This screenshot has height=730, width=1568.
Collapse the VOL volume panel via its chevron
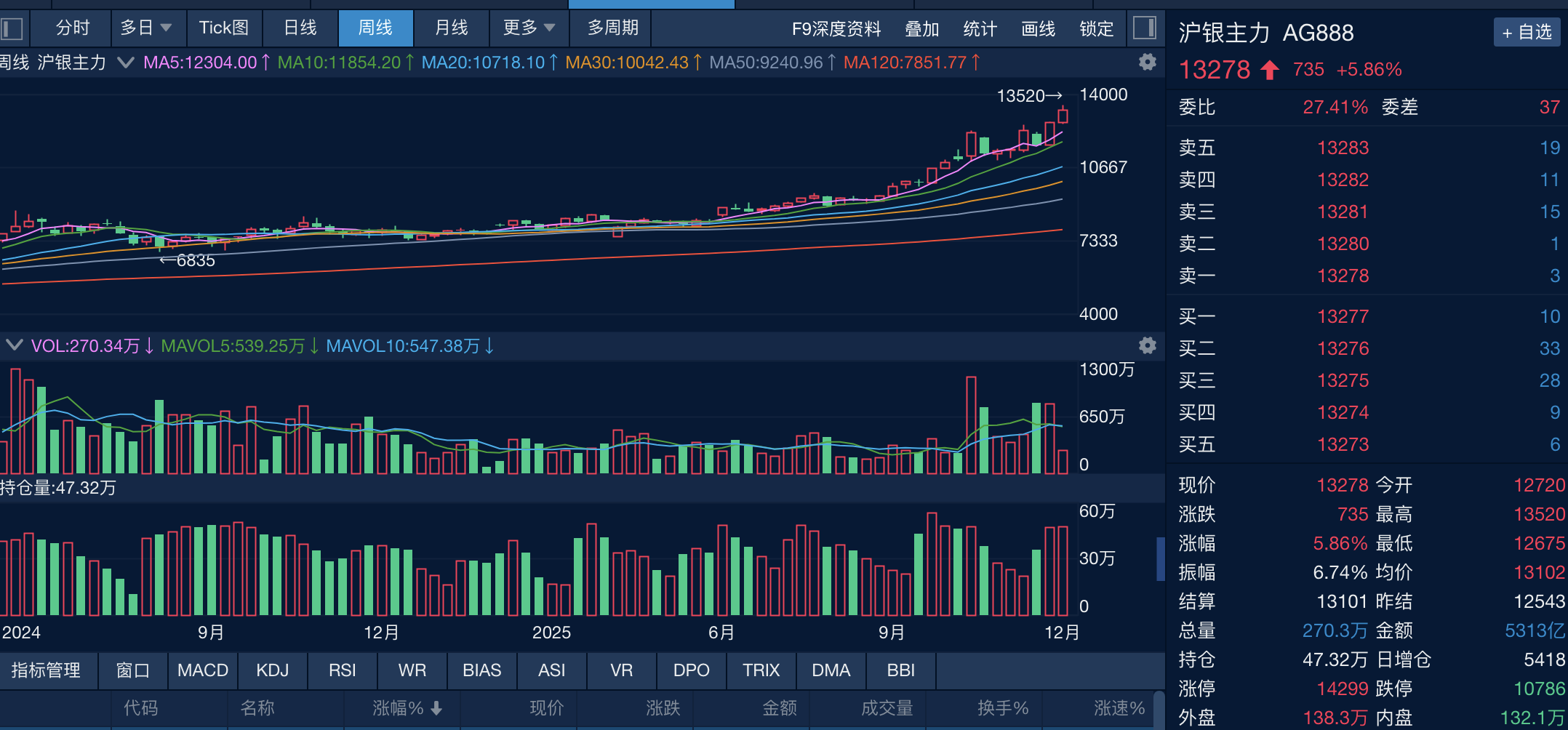15,345
